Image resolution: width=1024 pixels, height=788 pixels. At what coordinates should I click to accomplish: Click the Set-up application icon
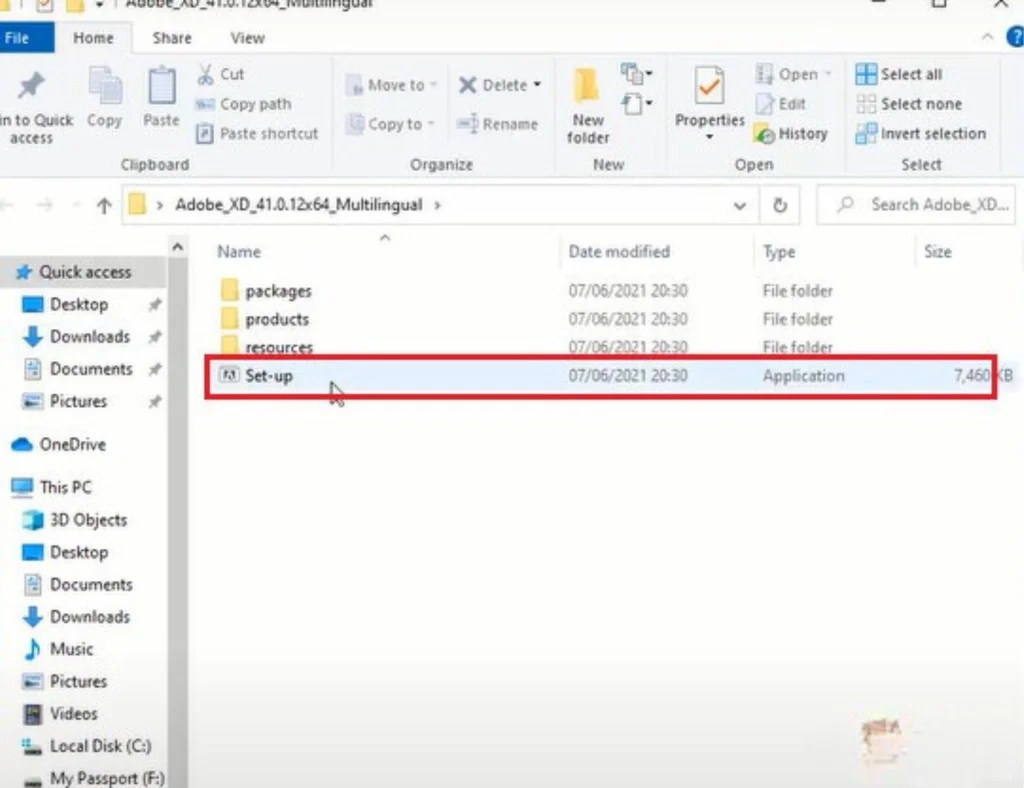pos(229,375)
